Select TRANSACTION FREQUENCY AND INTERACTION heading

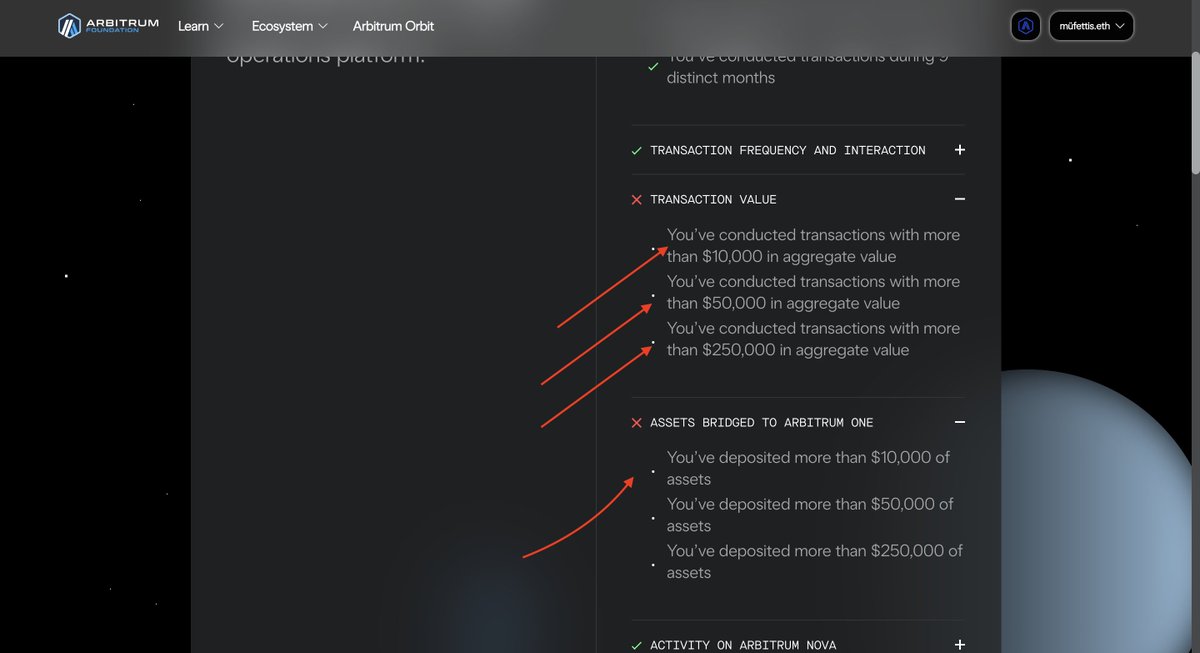(788, 150)
